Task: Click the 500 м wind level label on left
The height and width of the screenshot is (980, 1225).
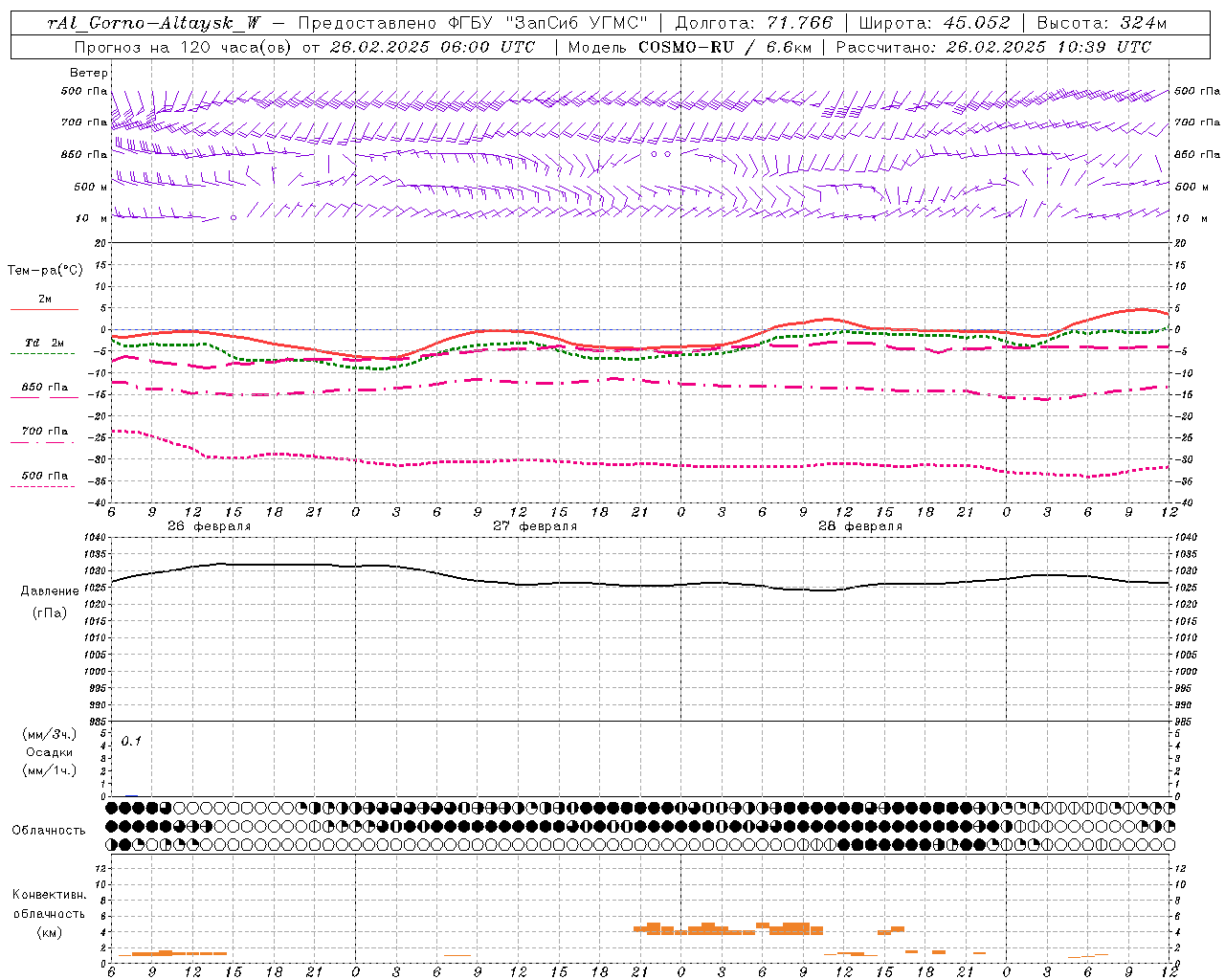Action: [x=91, y=187]
